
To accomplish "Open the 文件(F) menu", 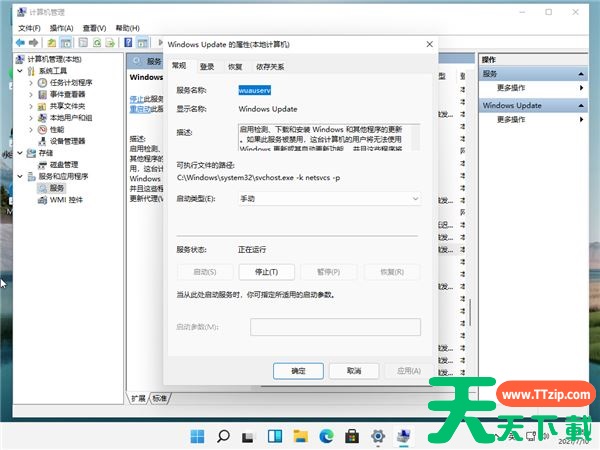I will (x=29, y=28).
